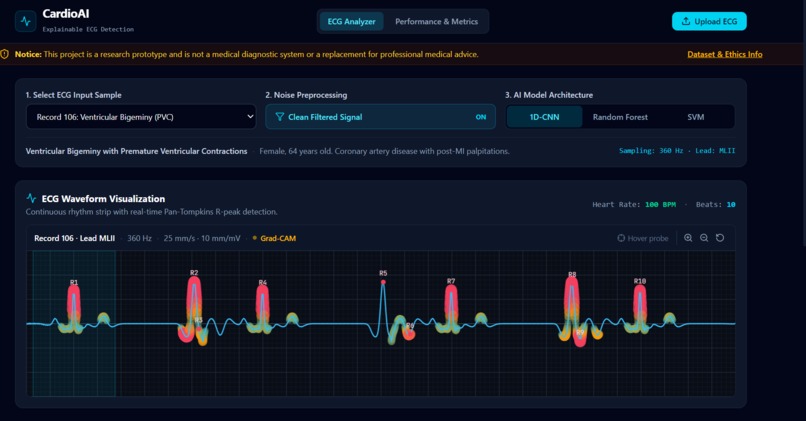
Task: Click the Beats count value 10
Action: [731, 205]
